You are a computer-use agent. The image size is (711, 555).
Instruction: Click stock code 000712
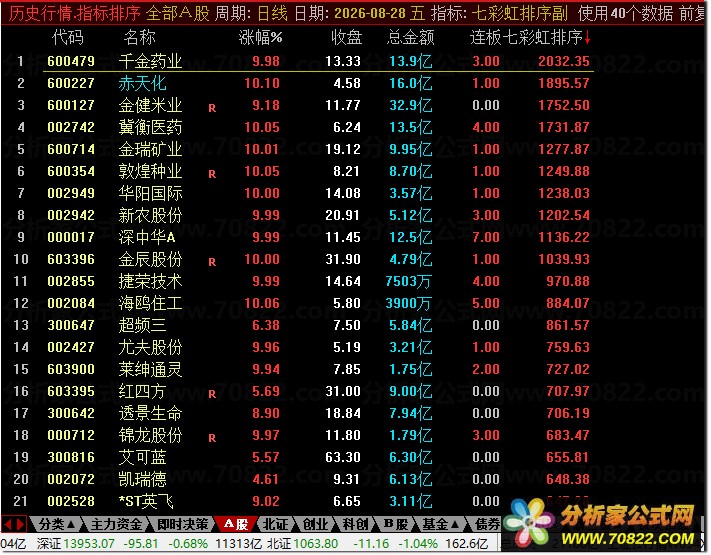point(71,435)
